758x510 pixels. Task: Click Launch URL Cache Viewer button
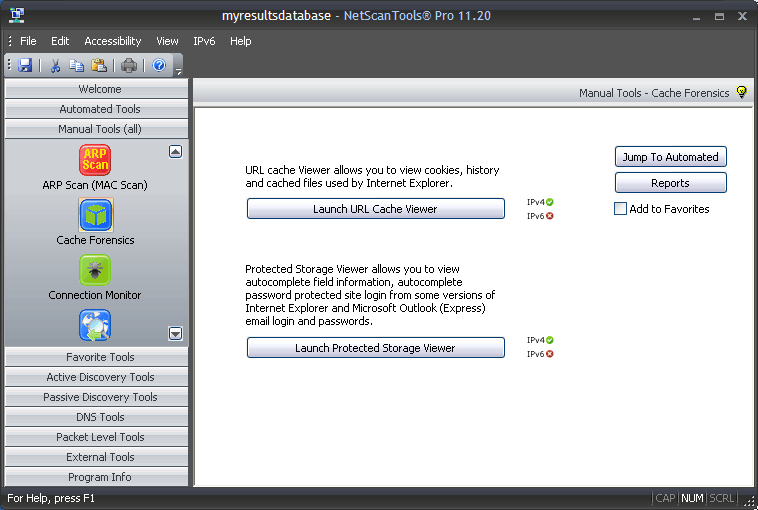pyautogui.click(x=376, y=208)
